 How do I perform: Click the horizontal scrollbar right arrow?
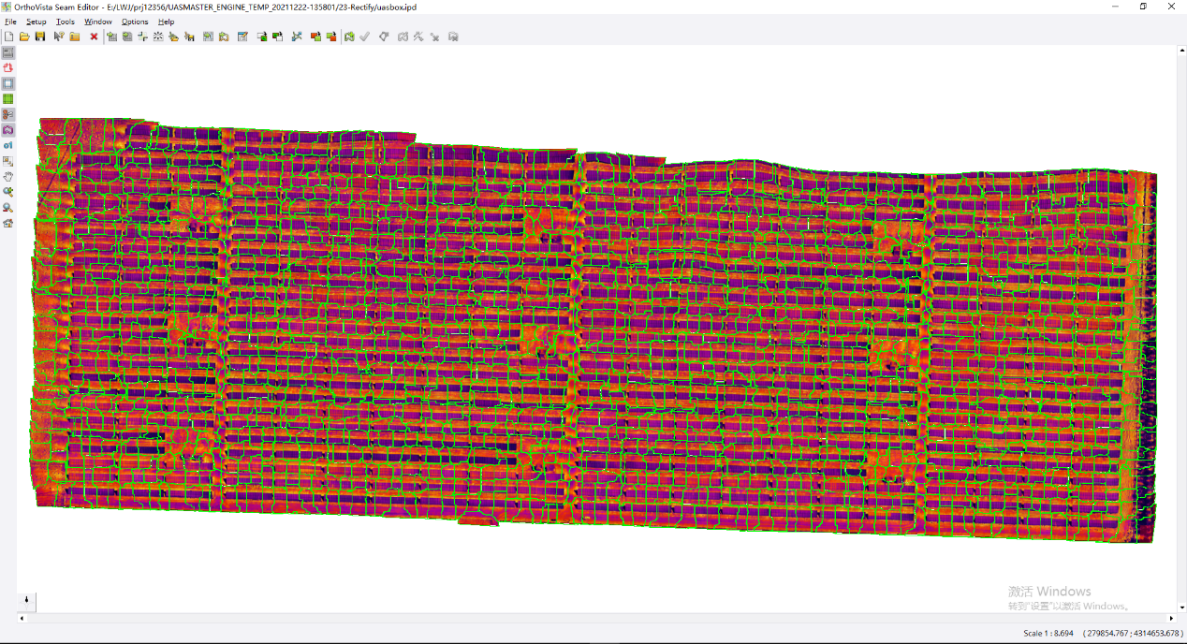pos(1169,618)
